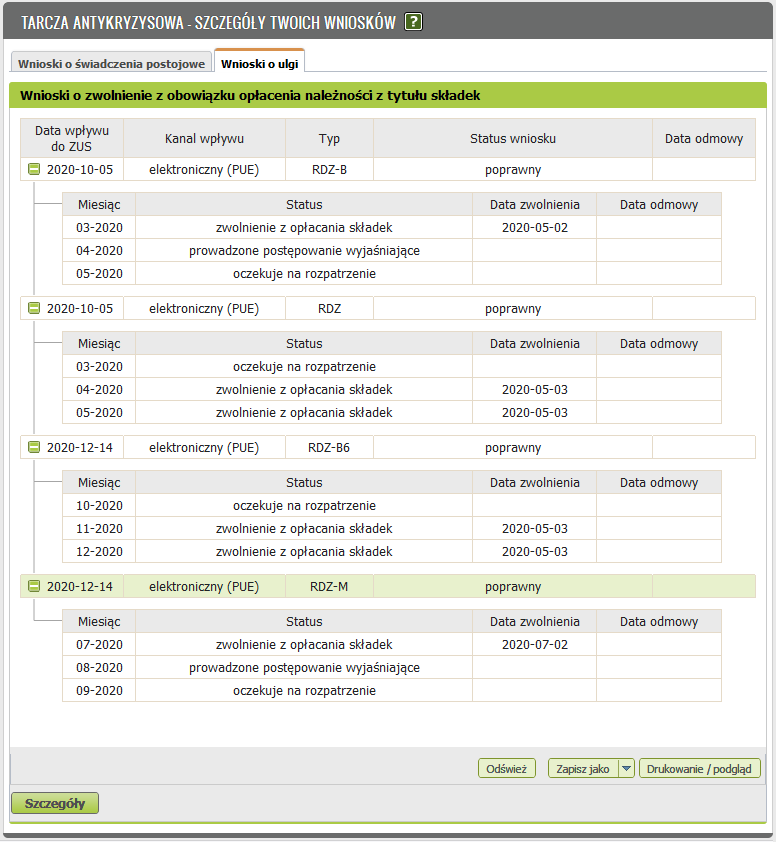Select the row for month 08-2020
The width and height of the screenshot is (776, 842).
(x=391, y=667)
